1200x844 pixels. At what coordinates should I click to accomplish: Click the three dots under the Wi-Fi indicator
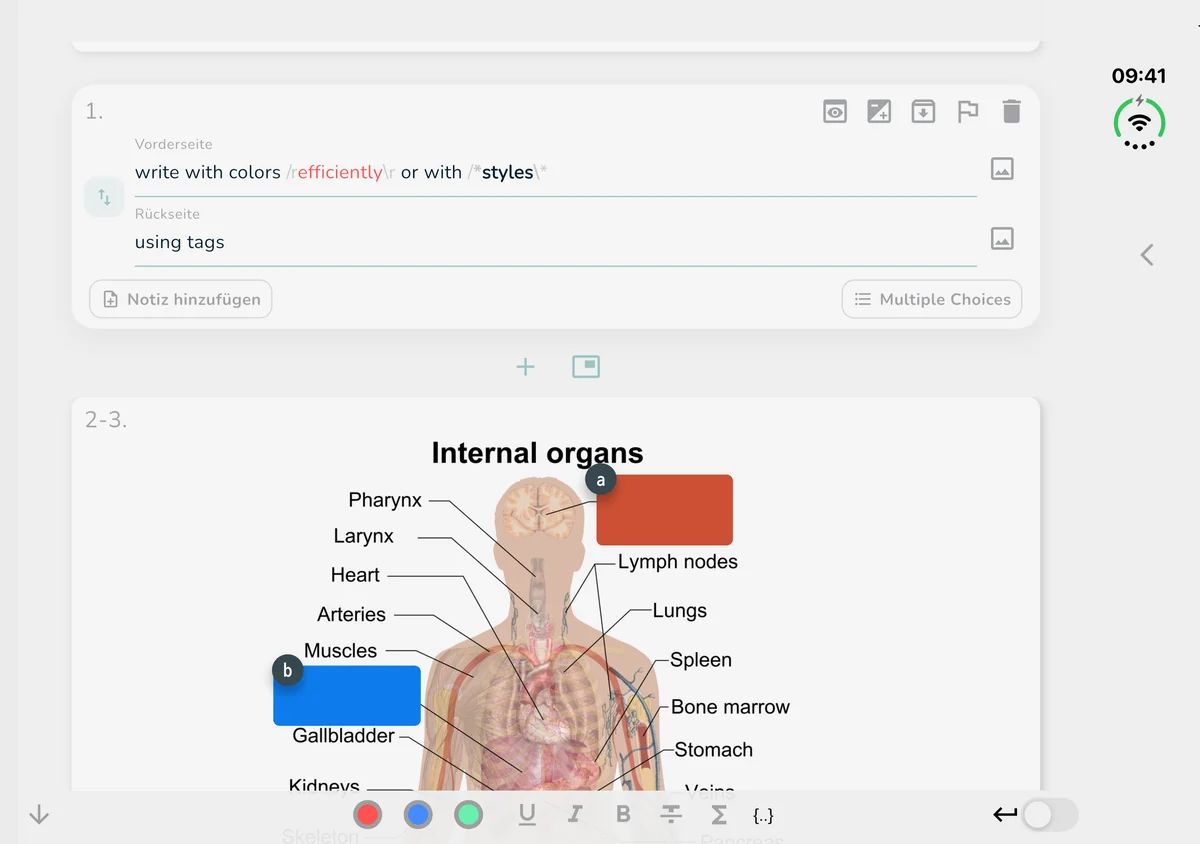coord(1139,146)
